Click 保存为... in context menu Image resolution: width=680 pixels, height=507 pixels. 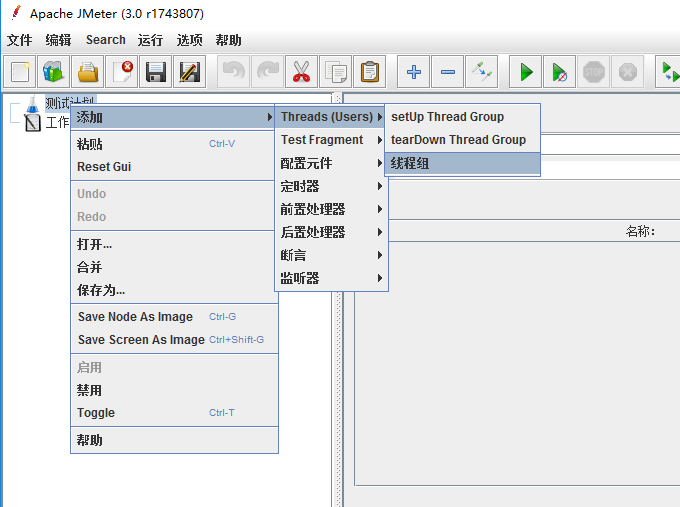point(173,290)
